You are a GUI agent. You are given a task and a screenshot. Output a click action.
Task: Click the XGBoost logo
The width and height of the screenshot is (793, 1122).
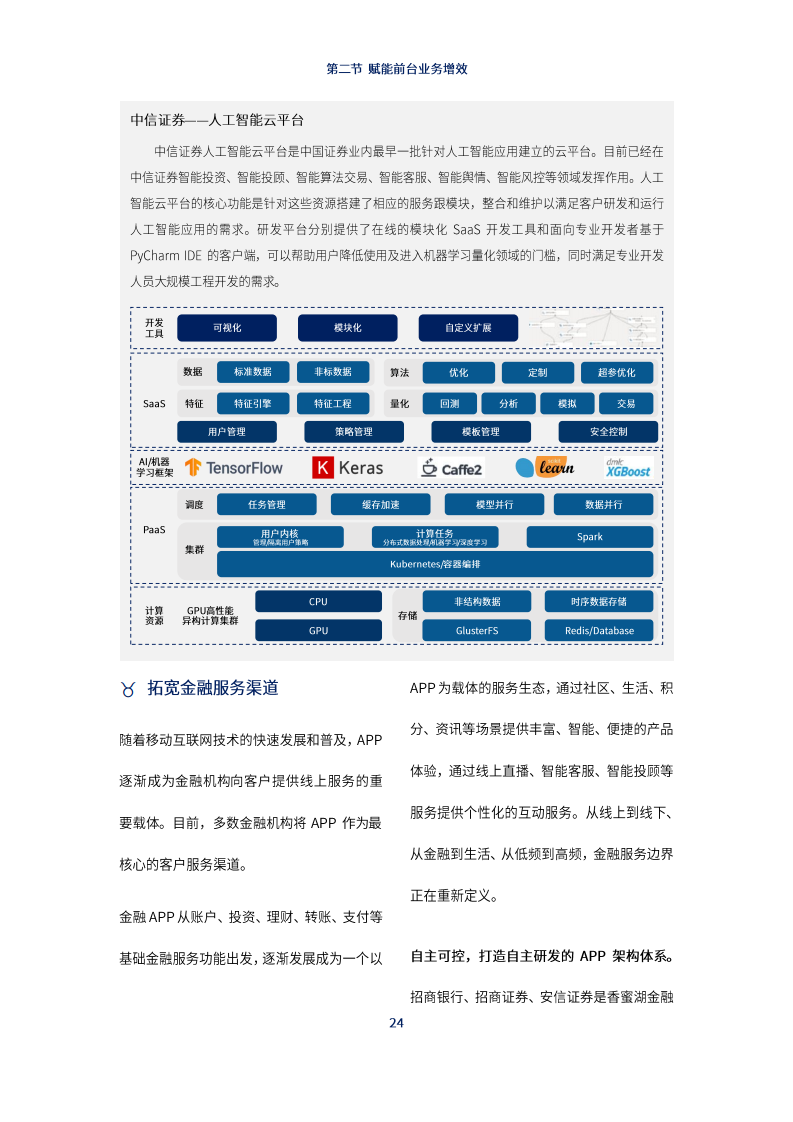pyautogui.click(x=627, y=467)
